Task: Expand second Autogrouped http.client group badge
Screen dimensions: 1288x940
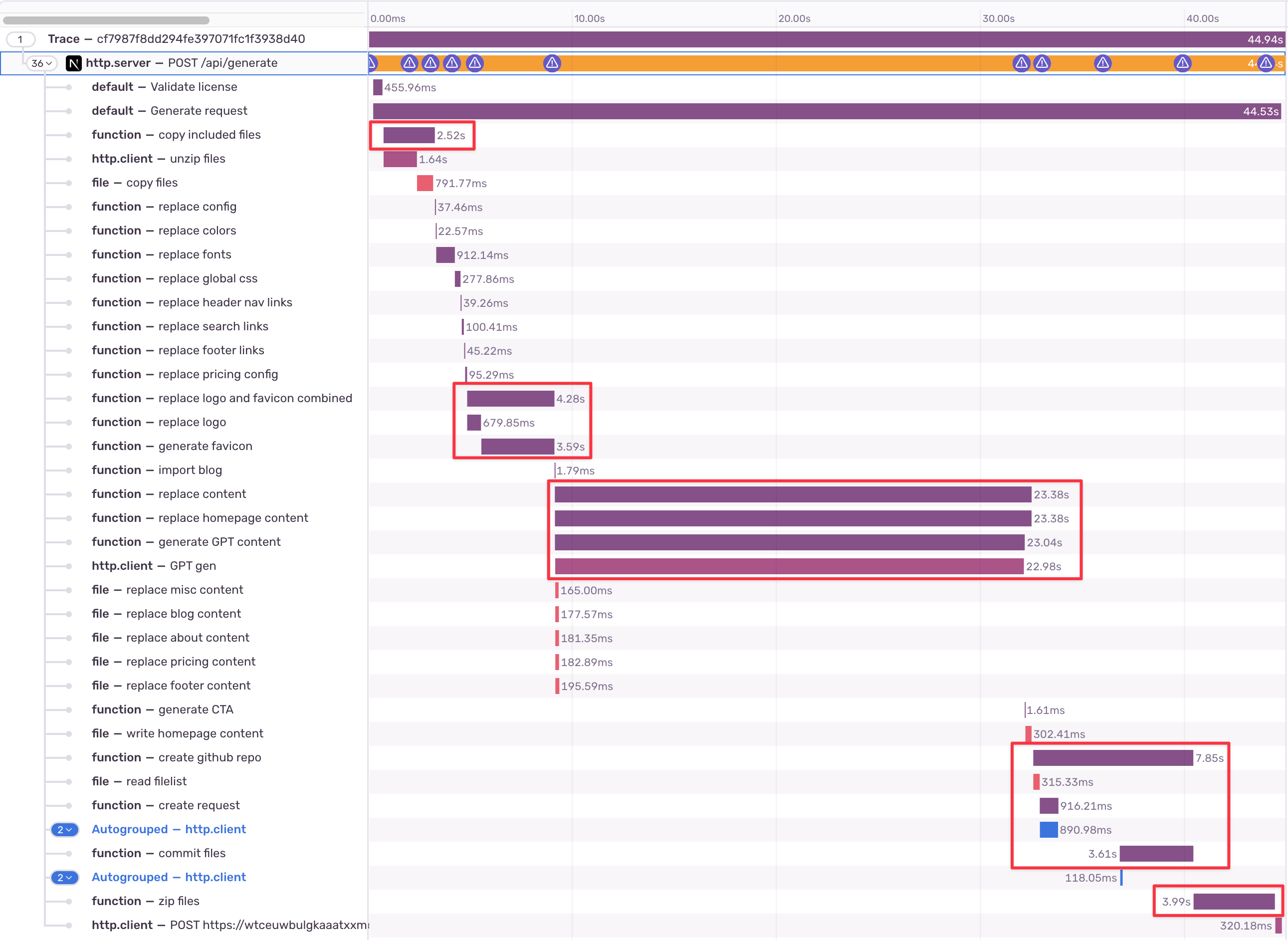Action: click(x=65, y=878)
